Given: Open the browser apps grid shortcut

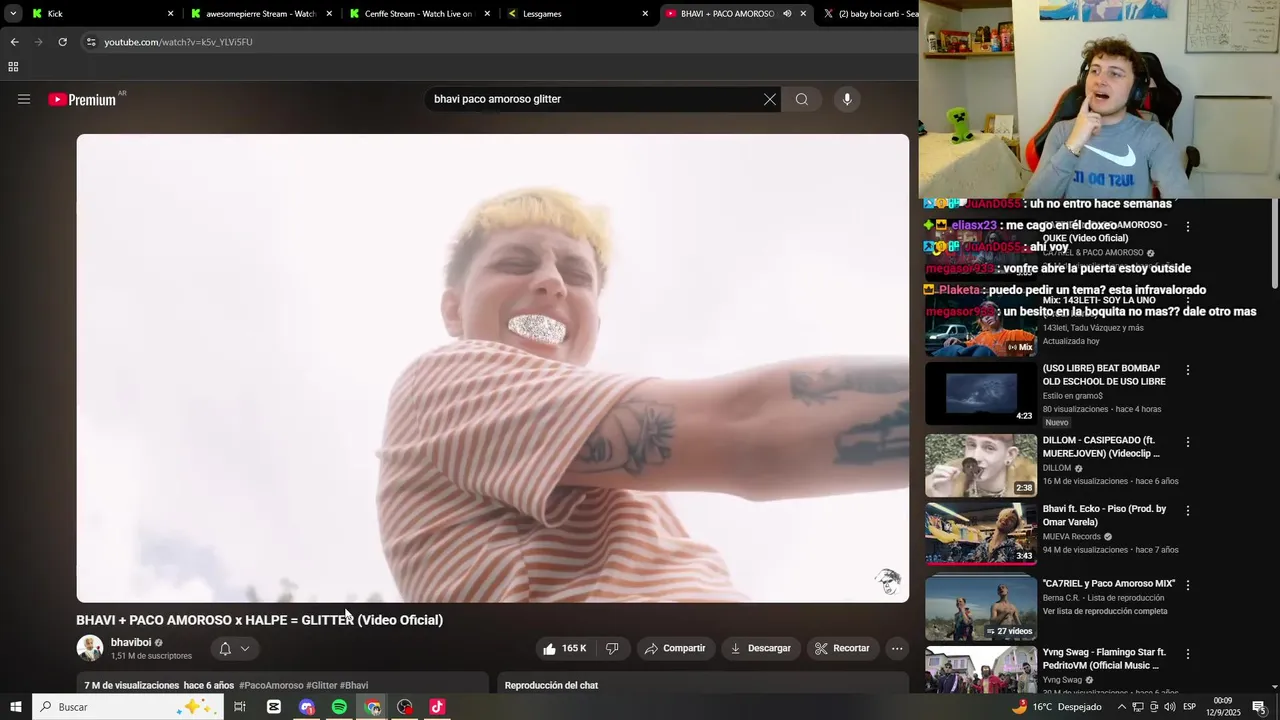Looking at the screenshot, I should pos(13,67).
